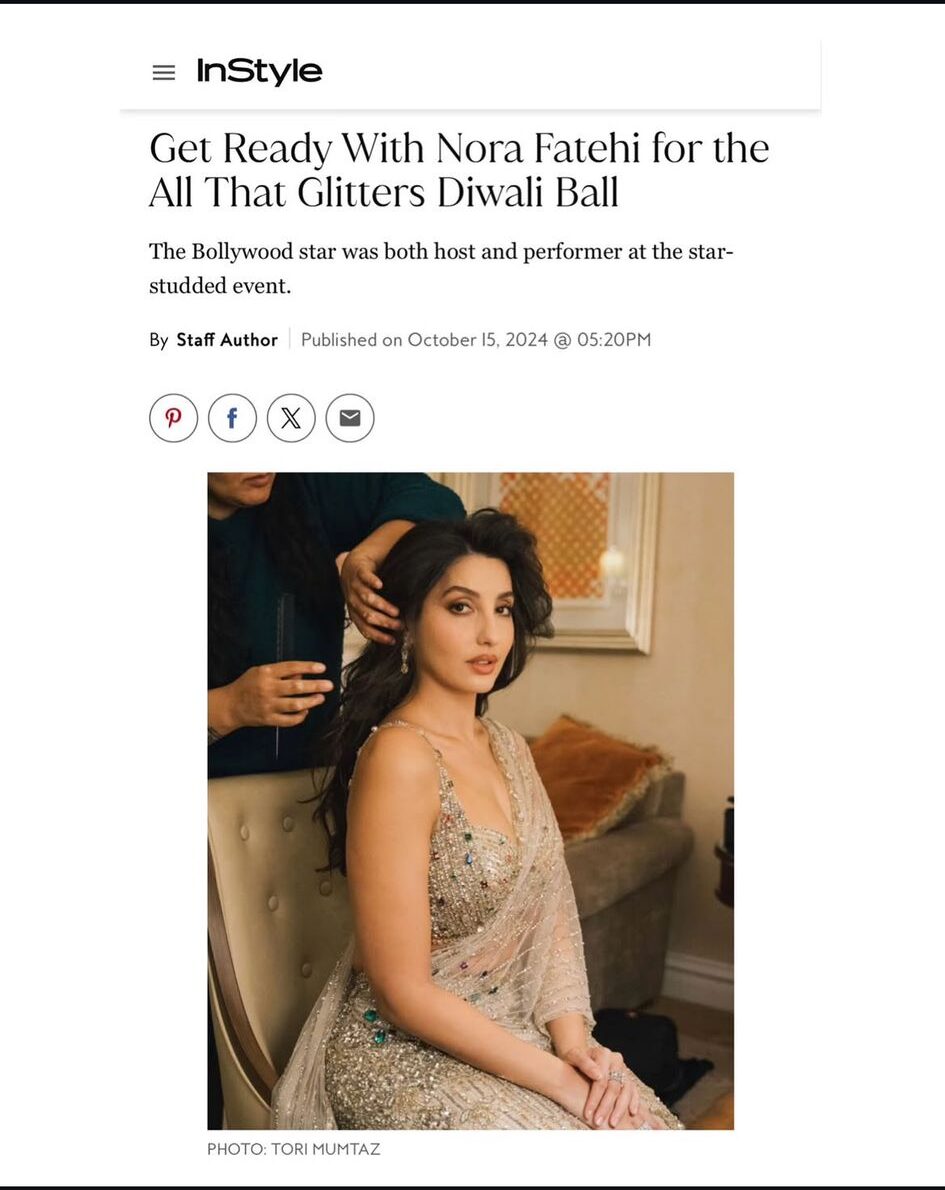945x1190 pixels.
Task: Open the Staff Author profile link
Action: point(227,339)
